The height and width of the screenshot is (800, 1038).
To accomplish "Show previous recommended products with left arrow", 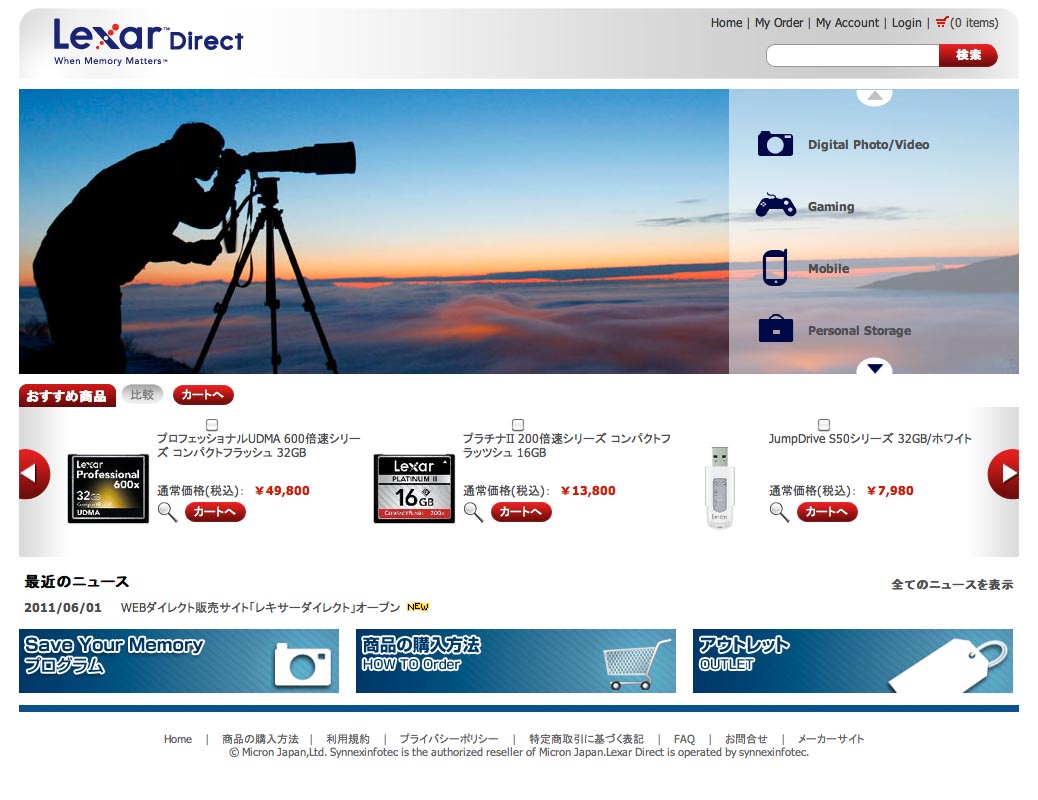I will click(34, 473).
